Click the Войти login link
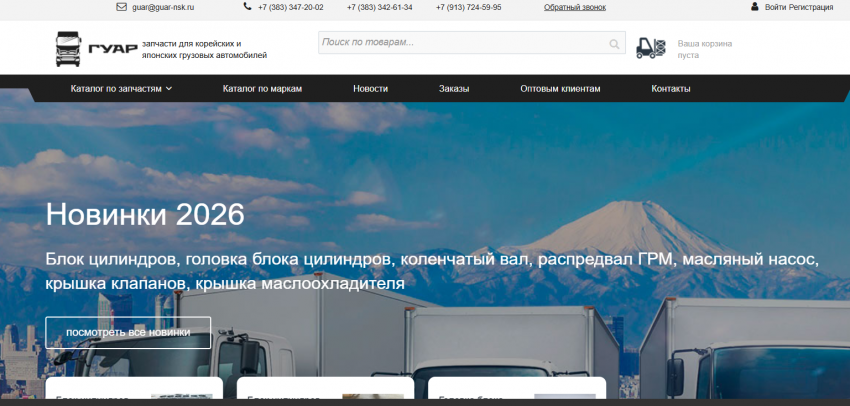The width and height of the screenshot is (850, 406). pyautogui.click(x=777, y=7)
